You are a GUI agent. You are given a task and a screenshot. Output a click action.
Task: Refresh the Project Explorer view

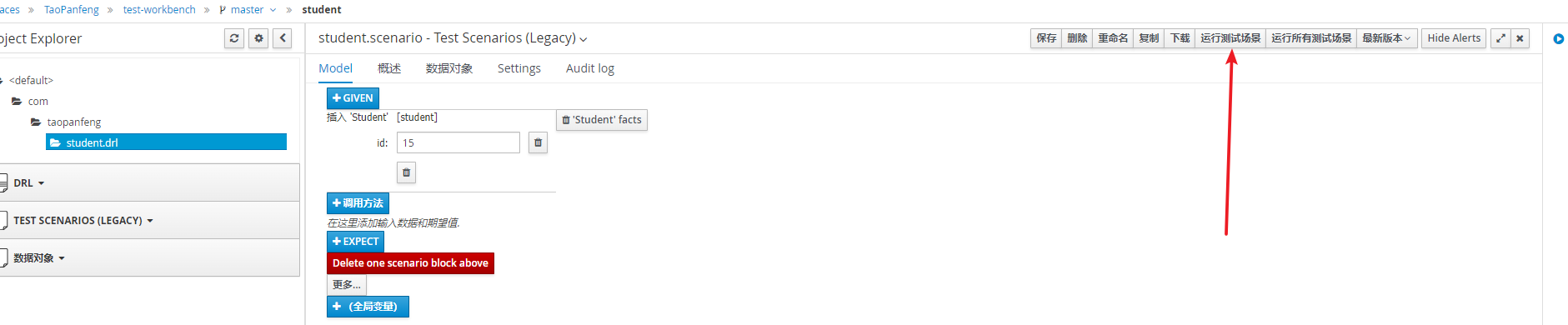click(234, 38)
